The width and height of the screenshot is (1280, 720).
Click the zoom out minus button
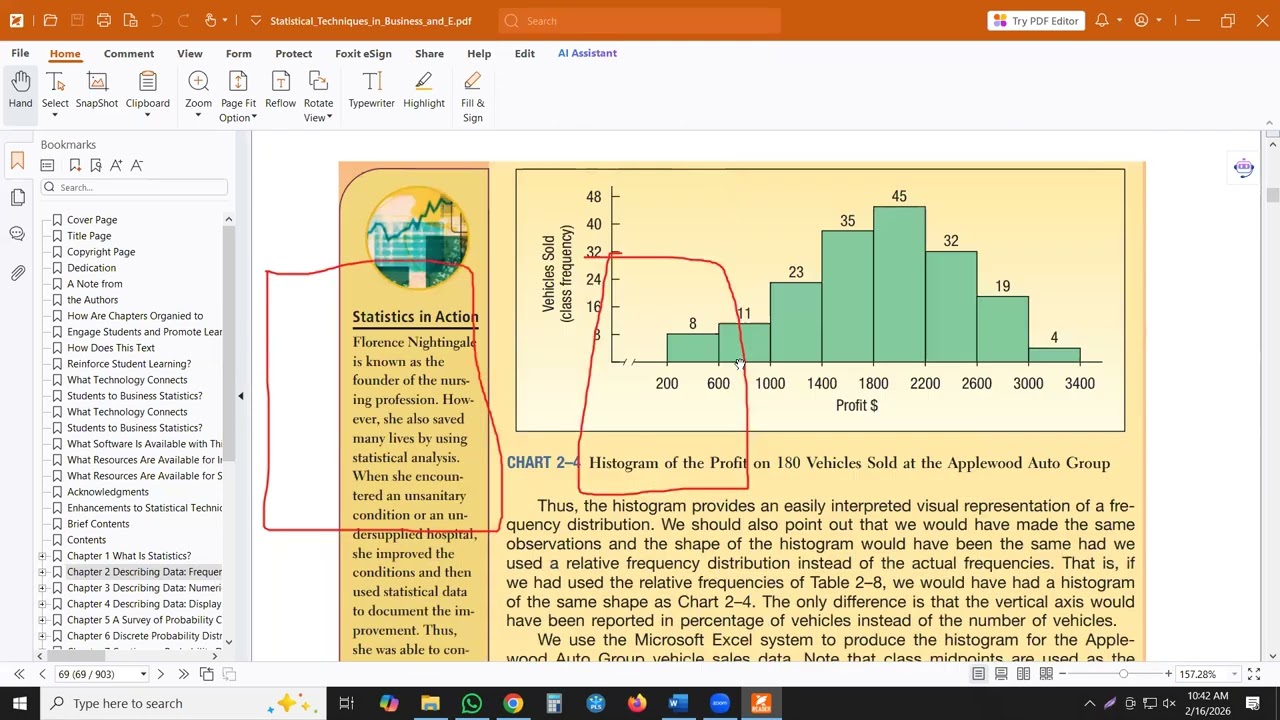1063,674
